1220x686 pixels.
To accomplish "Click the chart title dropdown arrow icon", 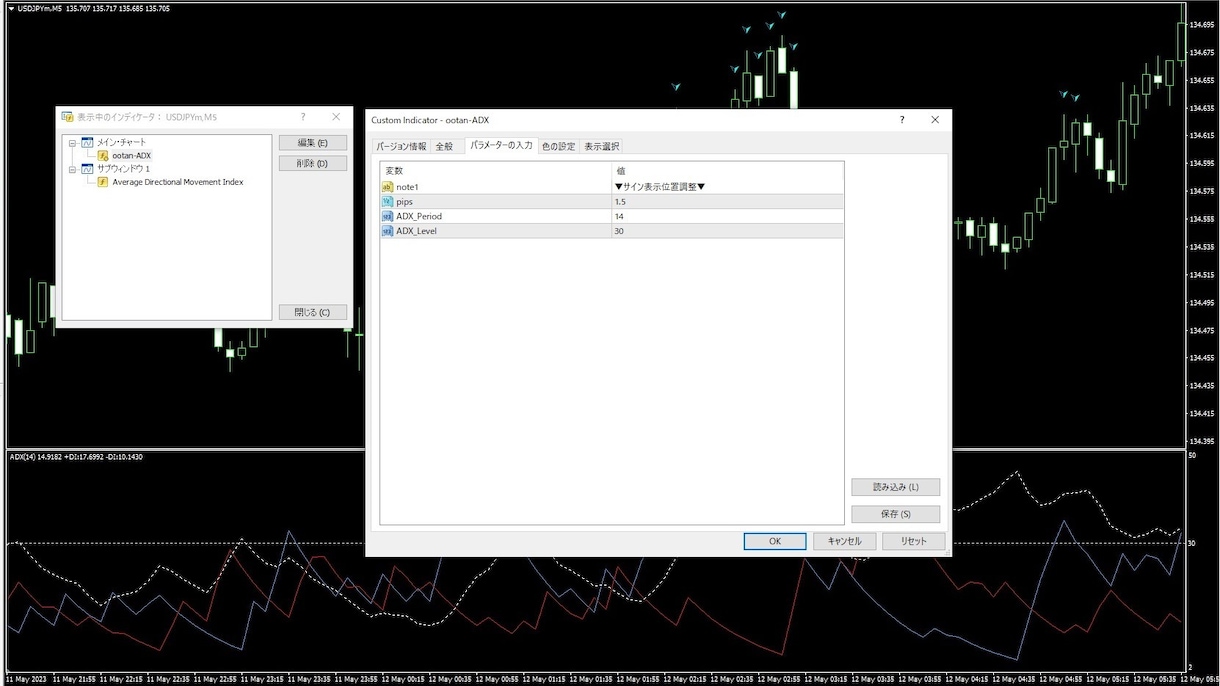I will pos(10,8).
